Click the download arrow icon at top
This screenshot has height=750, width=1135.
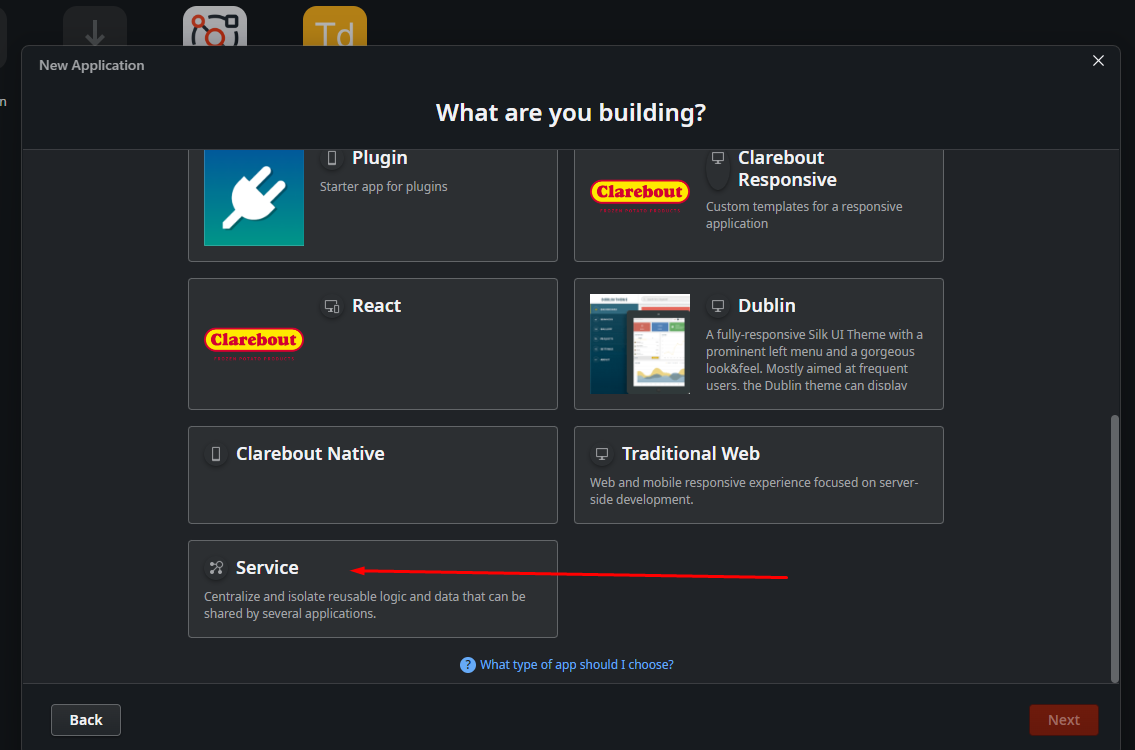point(95,28)
